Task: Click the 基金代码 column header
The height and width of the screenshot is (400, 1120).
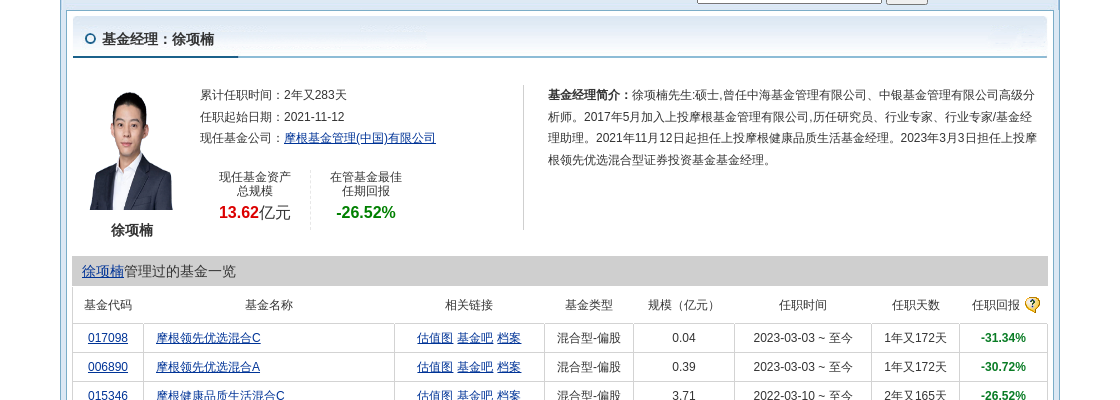Action: (x=108, y=305)
